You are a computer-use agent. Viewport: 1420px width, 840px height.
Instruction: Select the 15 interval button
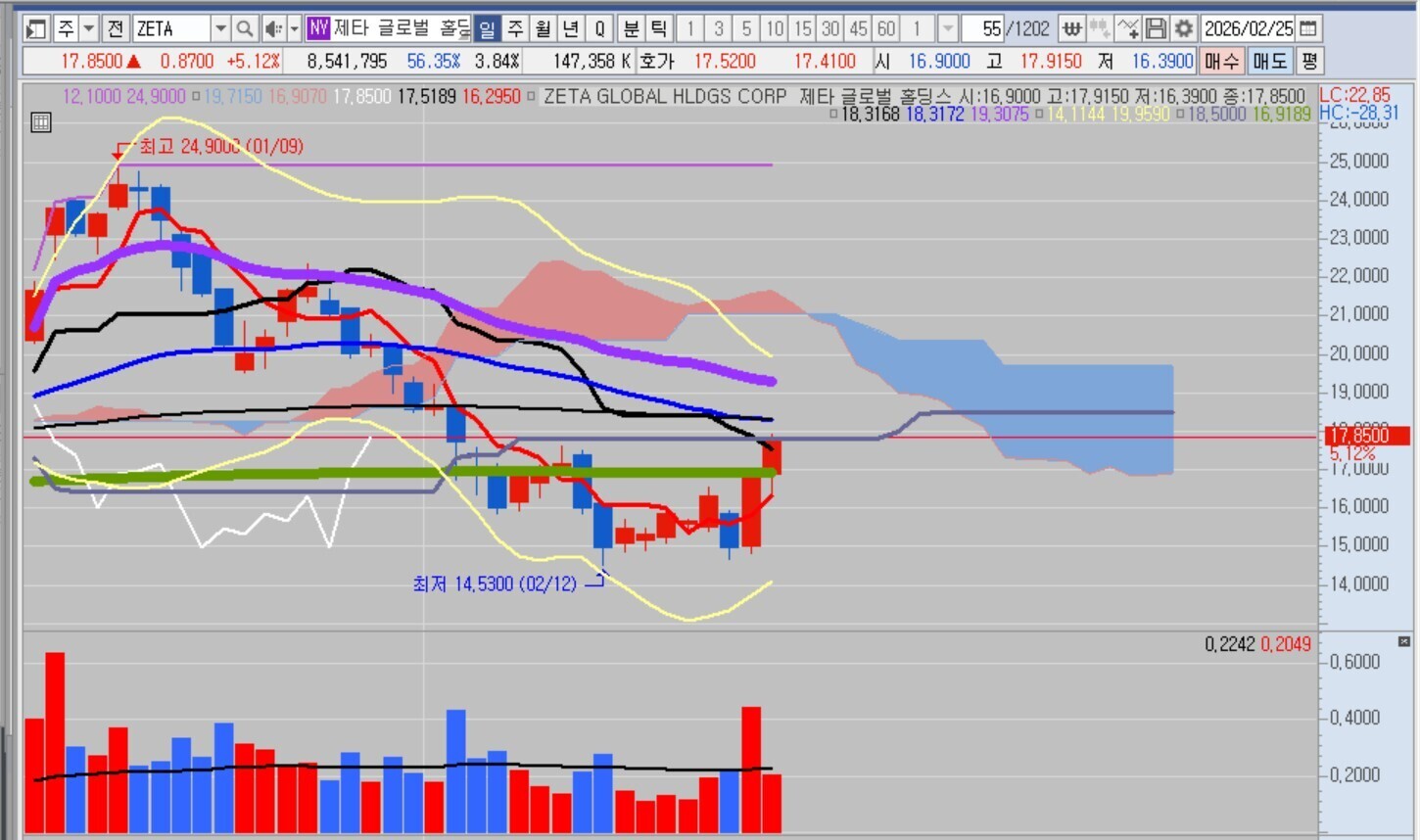[x=802, y=28]
